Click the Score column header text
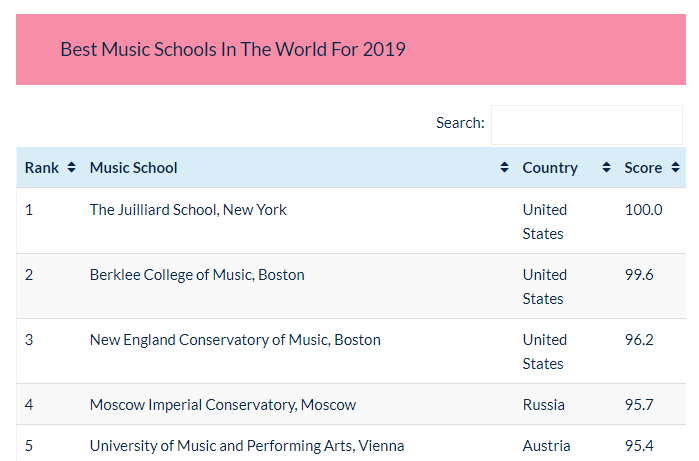The width and height of the screenshot is (699, 461). click(643, 168)
